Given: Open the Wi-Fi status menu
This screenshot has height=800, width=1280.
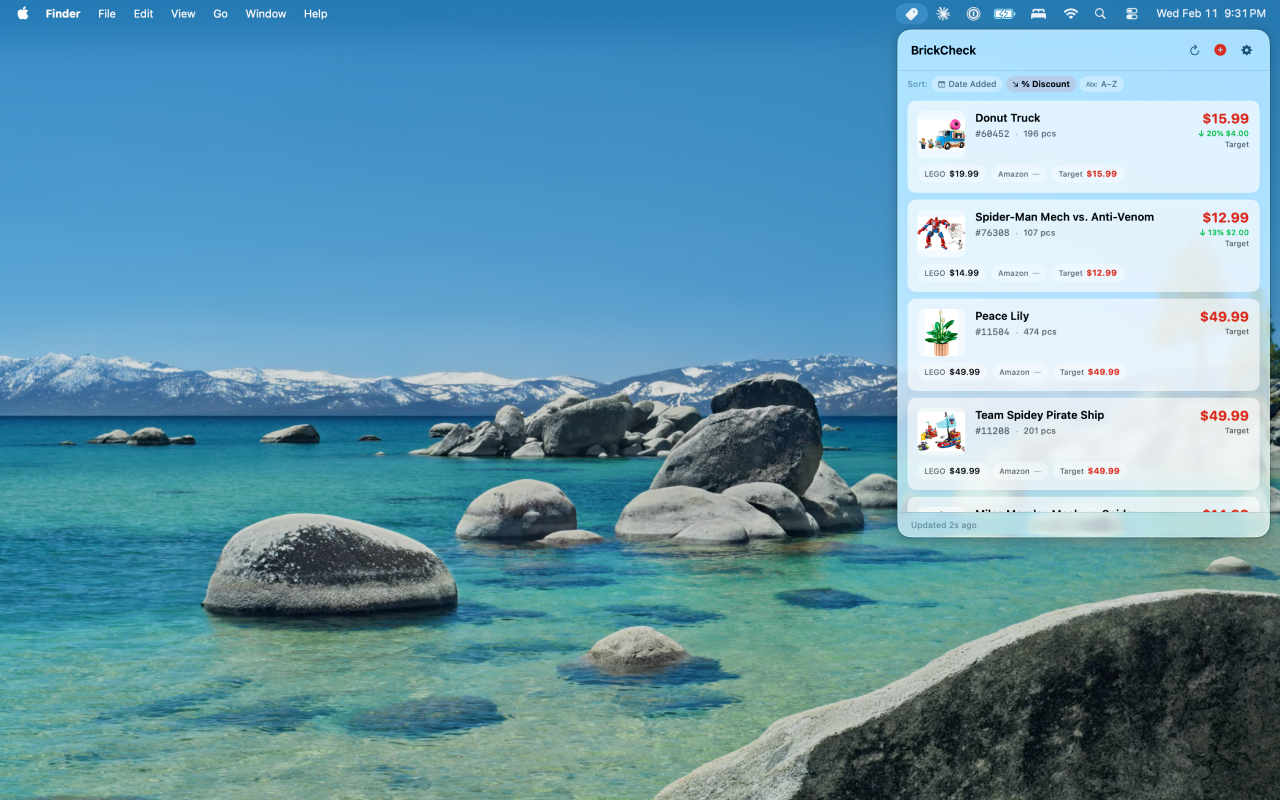Looking at the screenshot, I should click(1071, 14).
